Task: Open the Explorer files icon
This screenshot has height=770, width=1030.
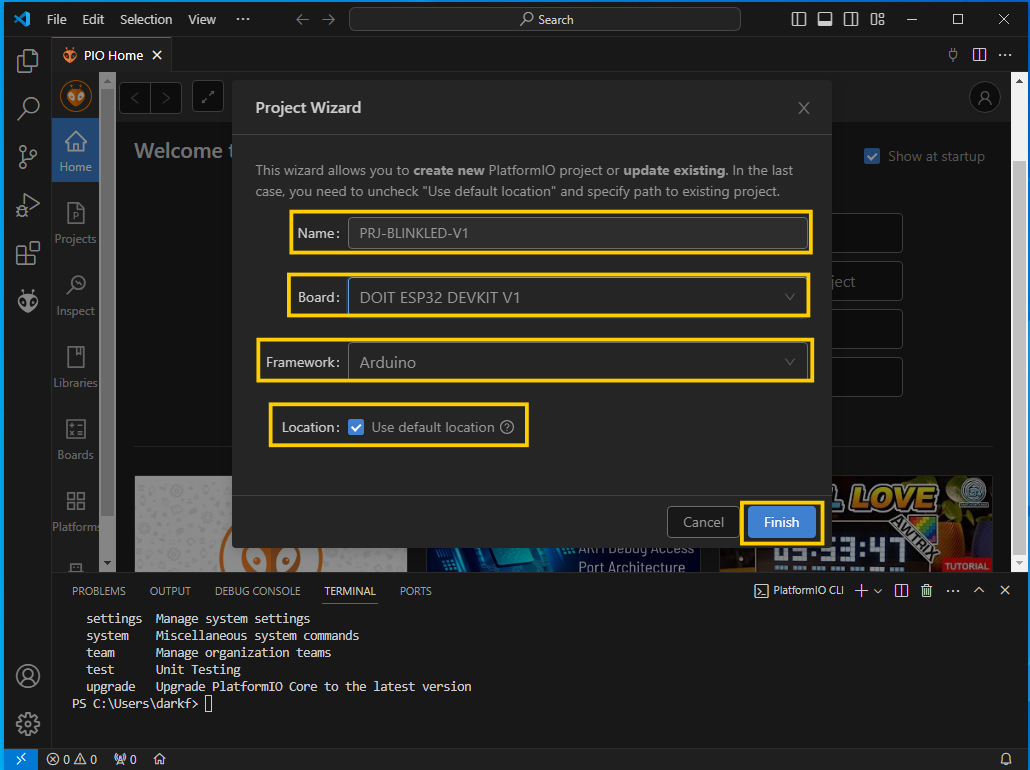Action: pyautogui.click(x=28, y=61)
